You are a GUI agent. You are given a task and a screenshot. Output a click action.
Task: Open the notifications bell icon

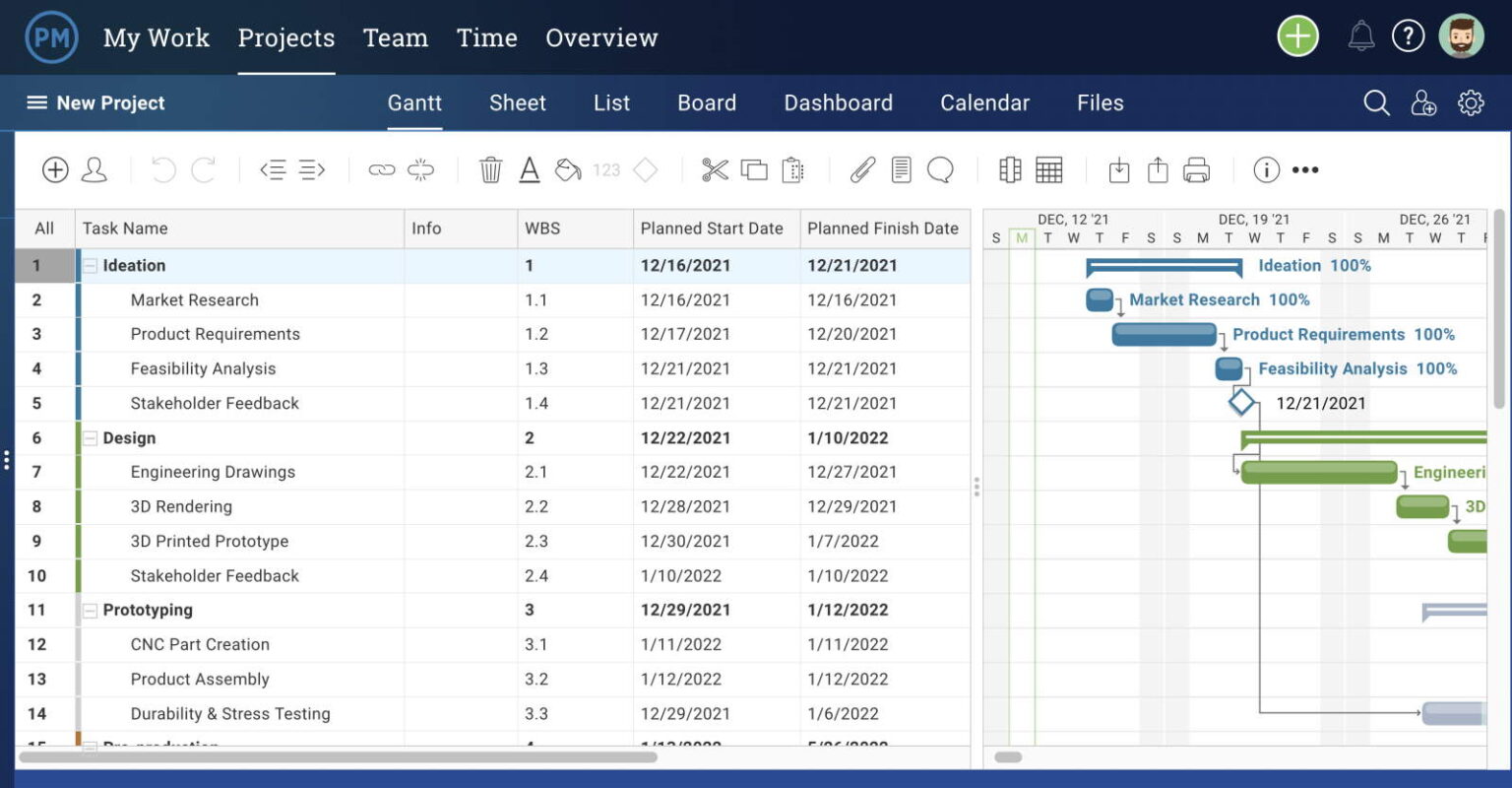1360,37
